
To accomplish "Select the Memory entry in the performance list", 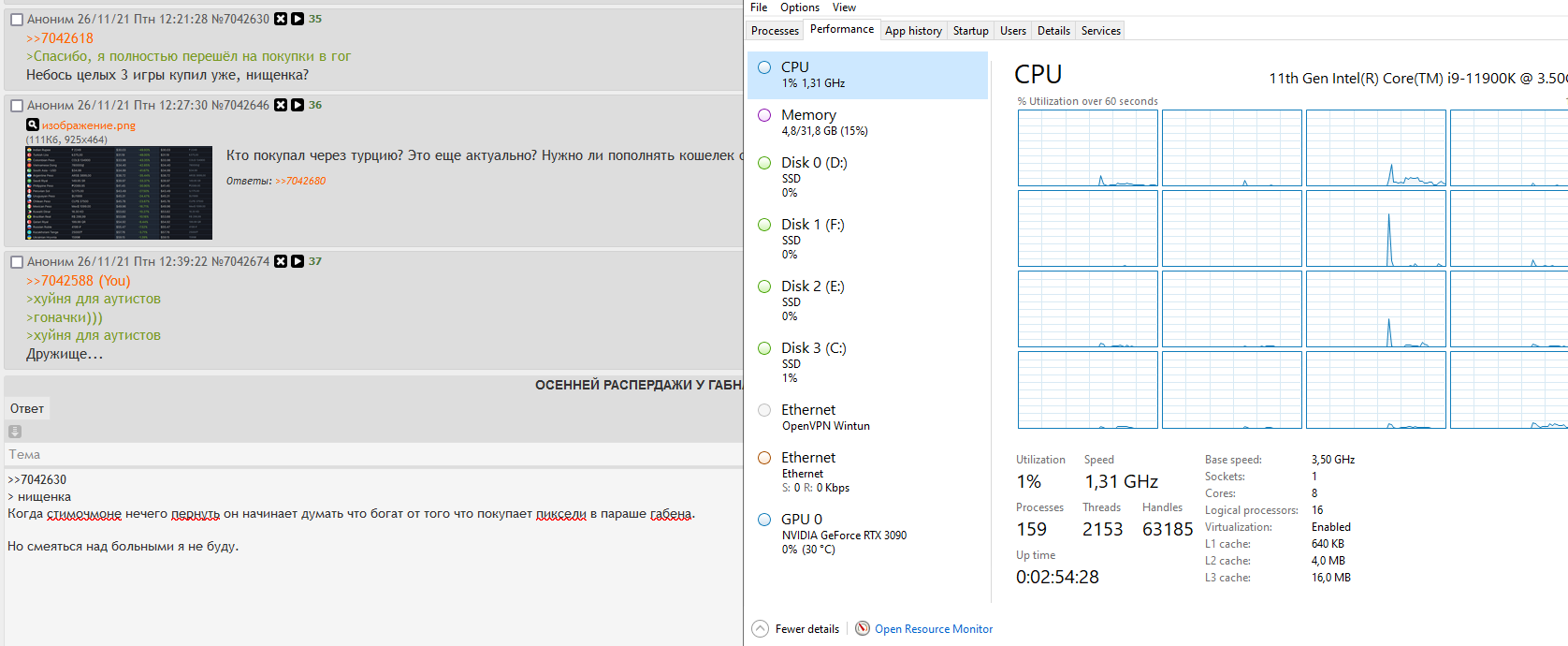I will 867,122.
